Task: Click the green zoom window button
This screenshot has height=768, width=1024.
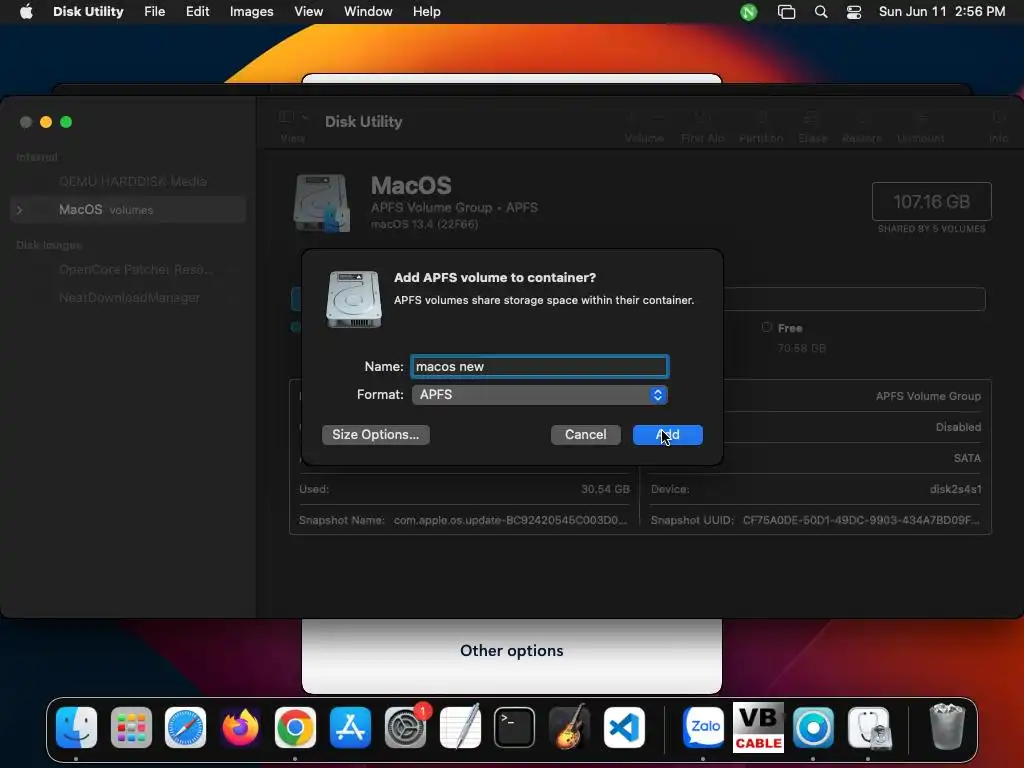Action: point(66,122)
